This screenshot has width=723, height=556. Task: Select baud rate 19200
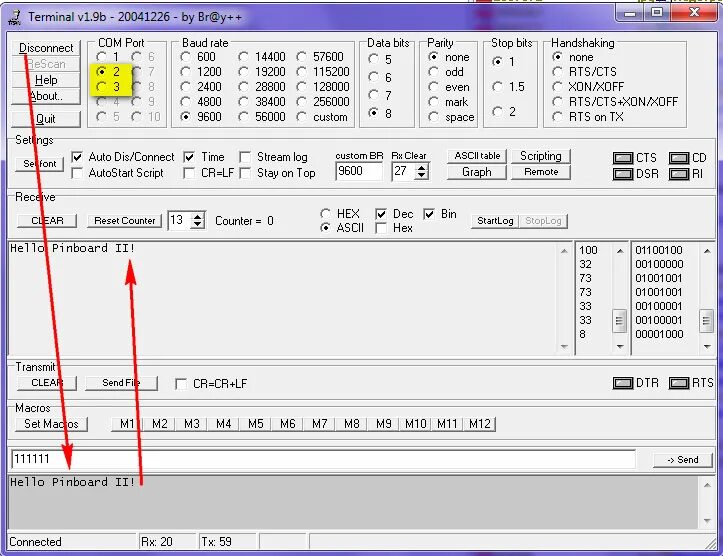coord(243,72)
